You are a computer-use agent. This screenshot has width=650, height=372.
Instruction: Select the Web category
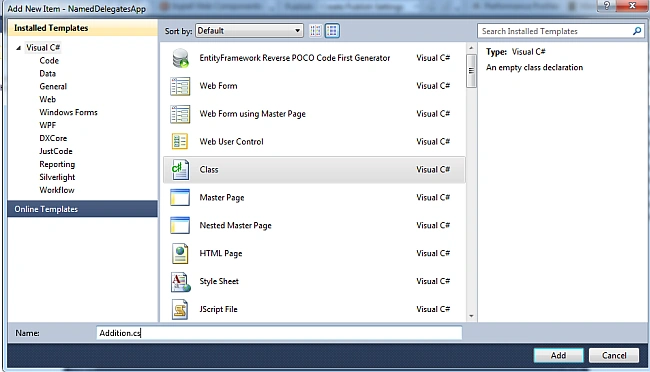(x=48, y=99)
